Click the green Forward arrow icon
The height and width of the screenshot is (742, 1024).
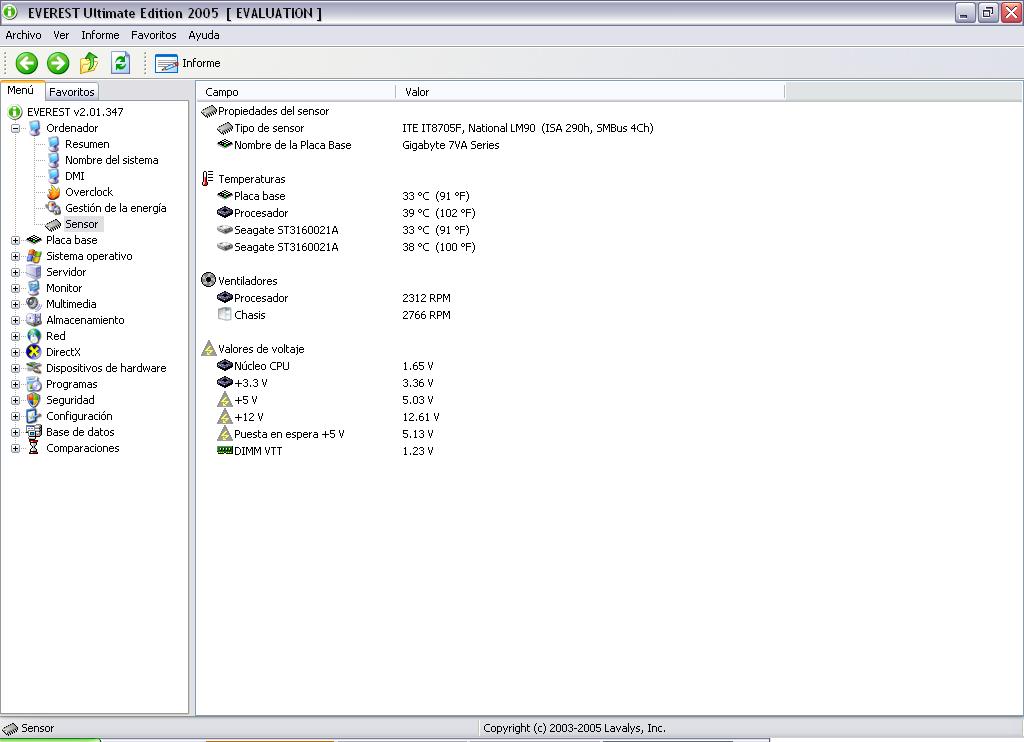58,63
